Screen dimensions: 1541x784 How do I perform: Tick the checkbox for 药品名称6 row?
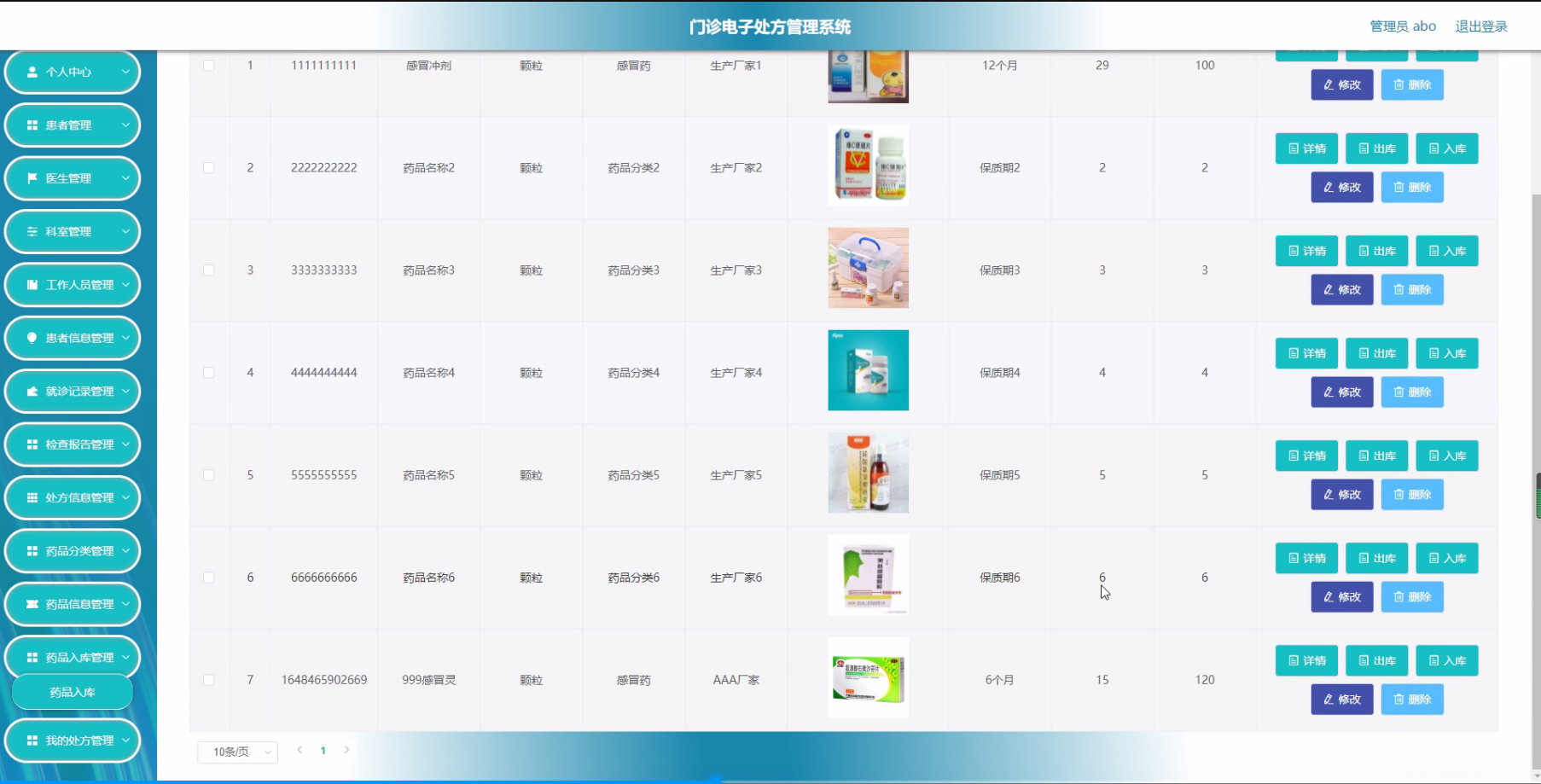coord(208,578)
